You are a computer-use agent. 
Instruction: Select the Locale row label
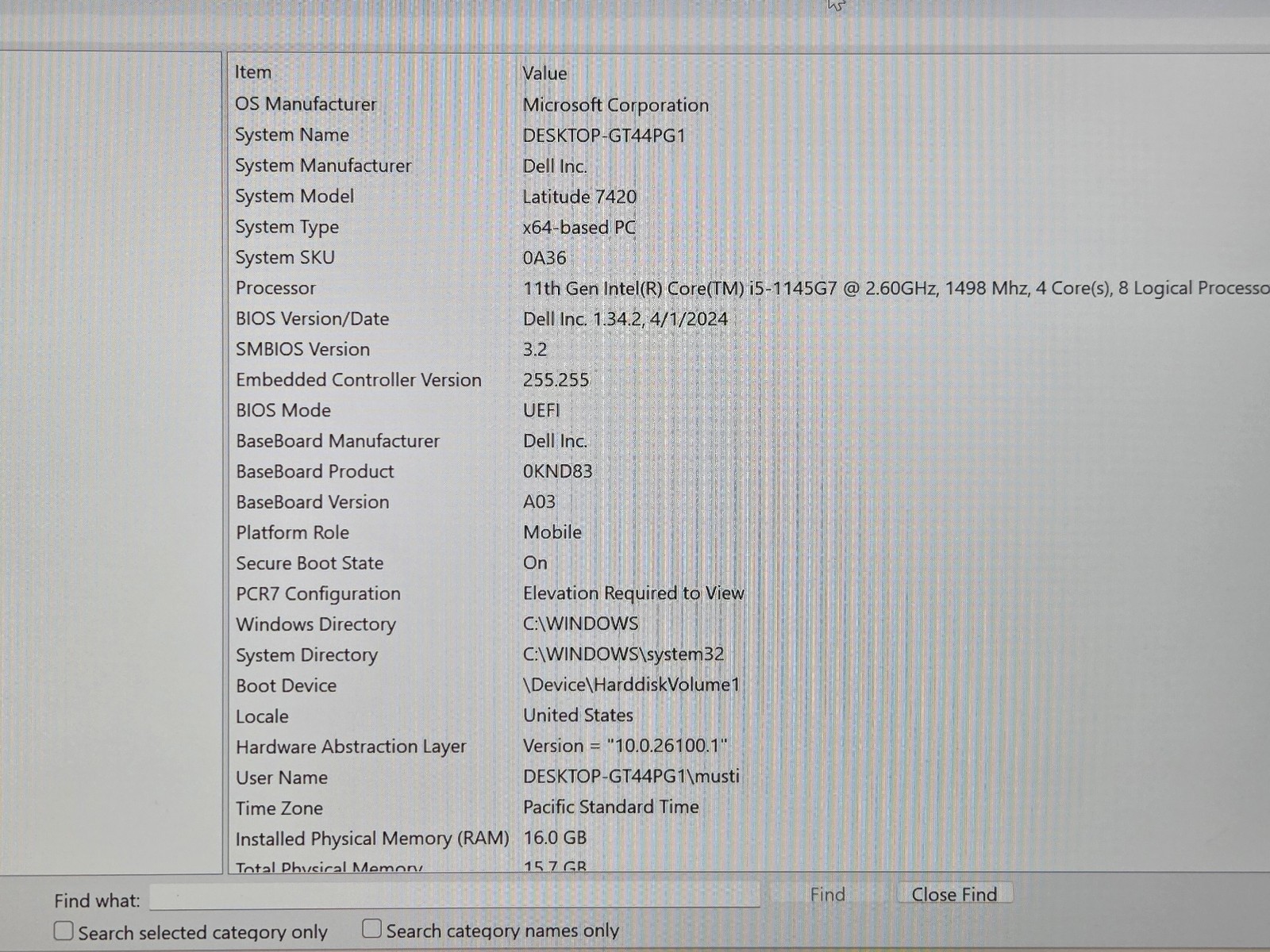pyautogui.click(x=262, y=716)
